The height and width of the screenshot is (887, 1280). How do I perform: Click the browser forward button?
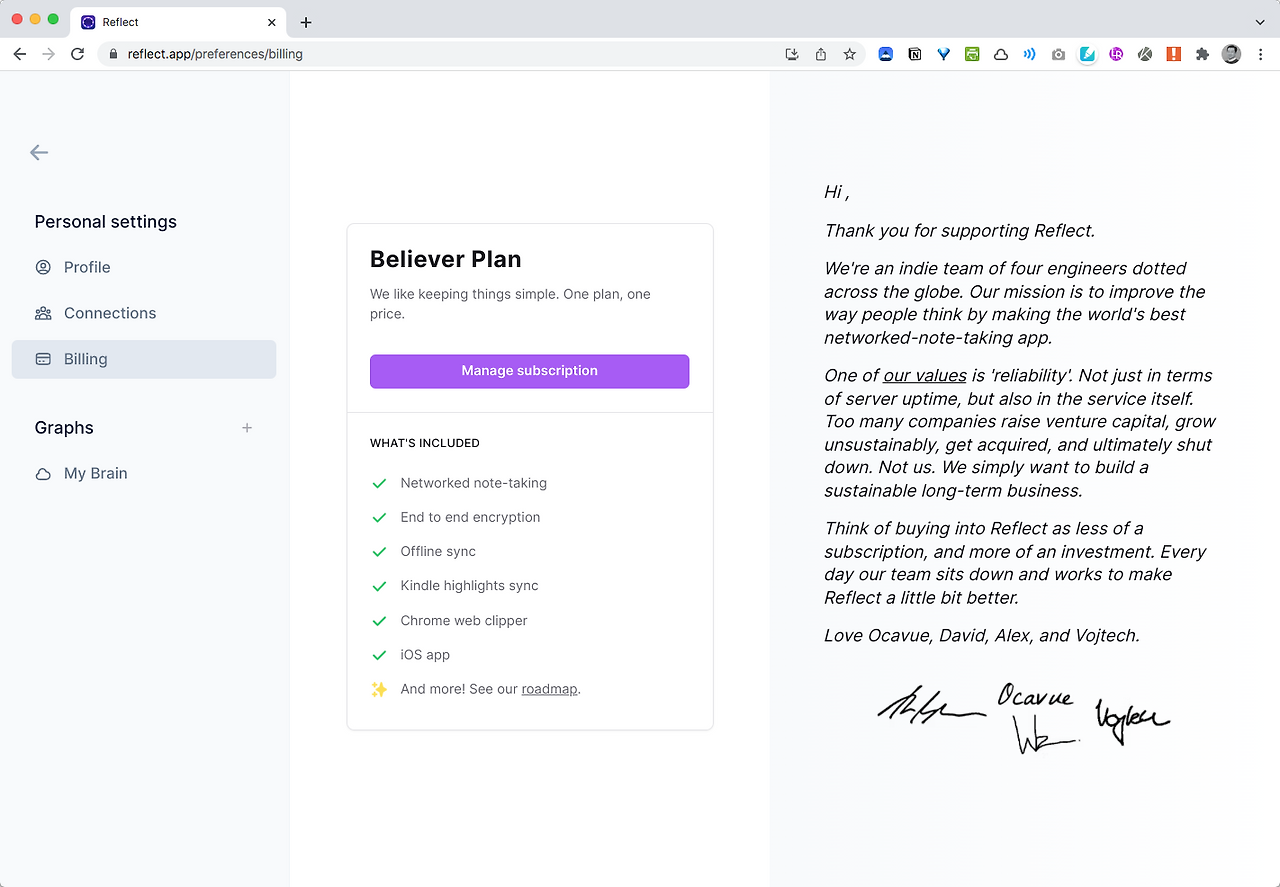[x=48, y=54]
